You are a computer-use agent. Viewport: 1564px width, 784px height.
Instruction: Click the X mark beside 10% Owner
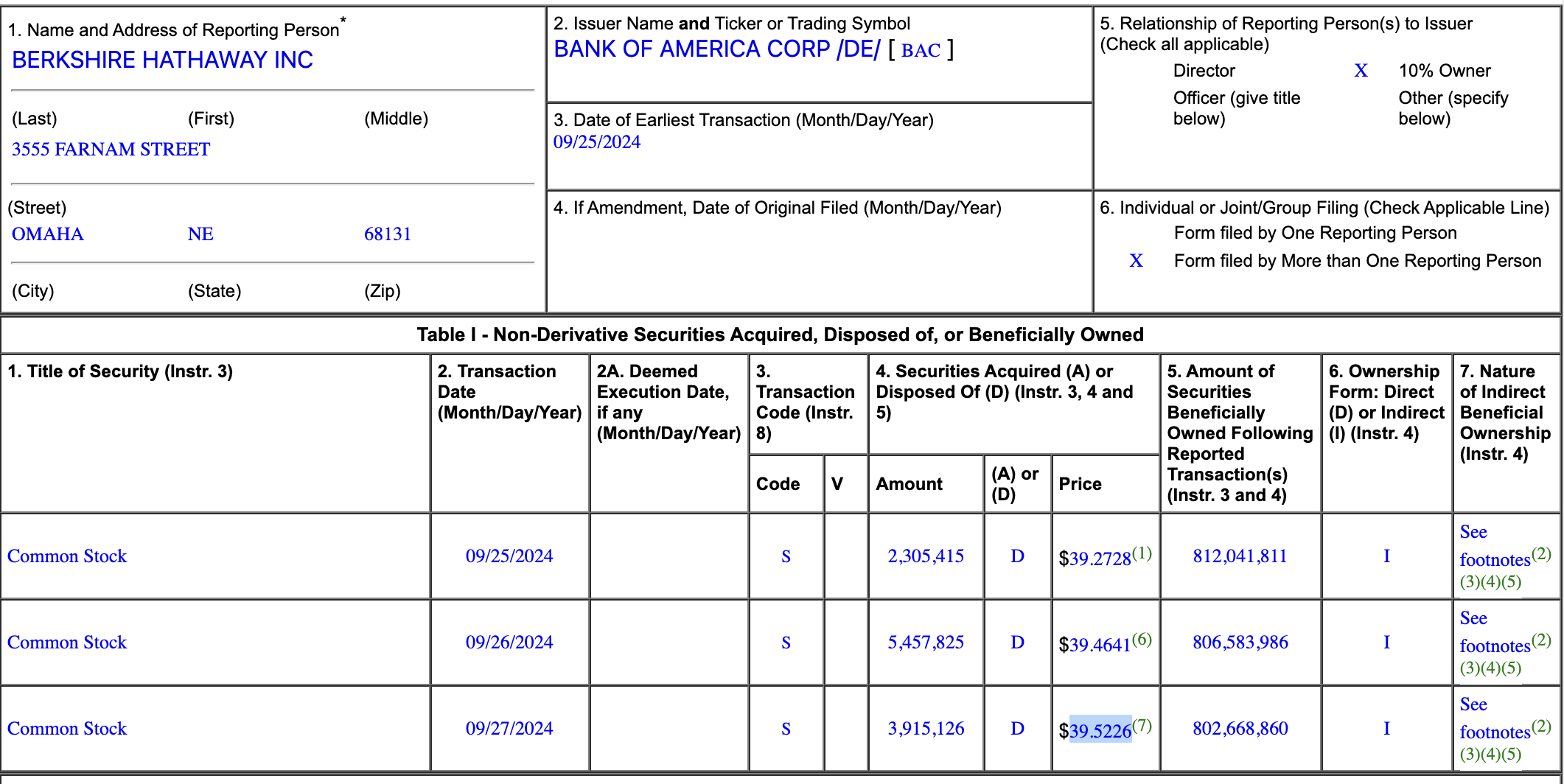1361,71
